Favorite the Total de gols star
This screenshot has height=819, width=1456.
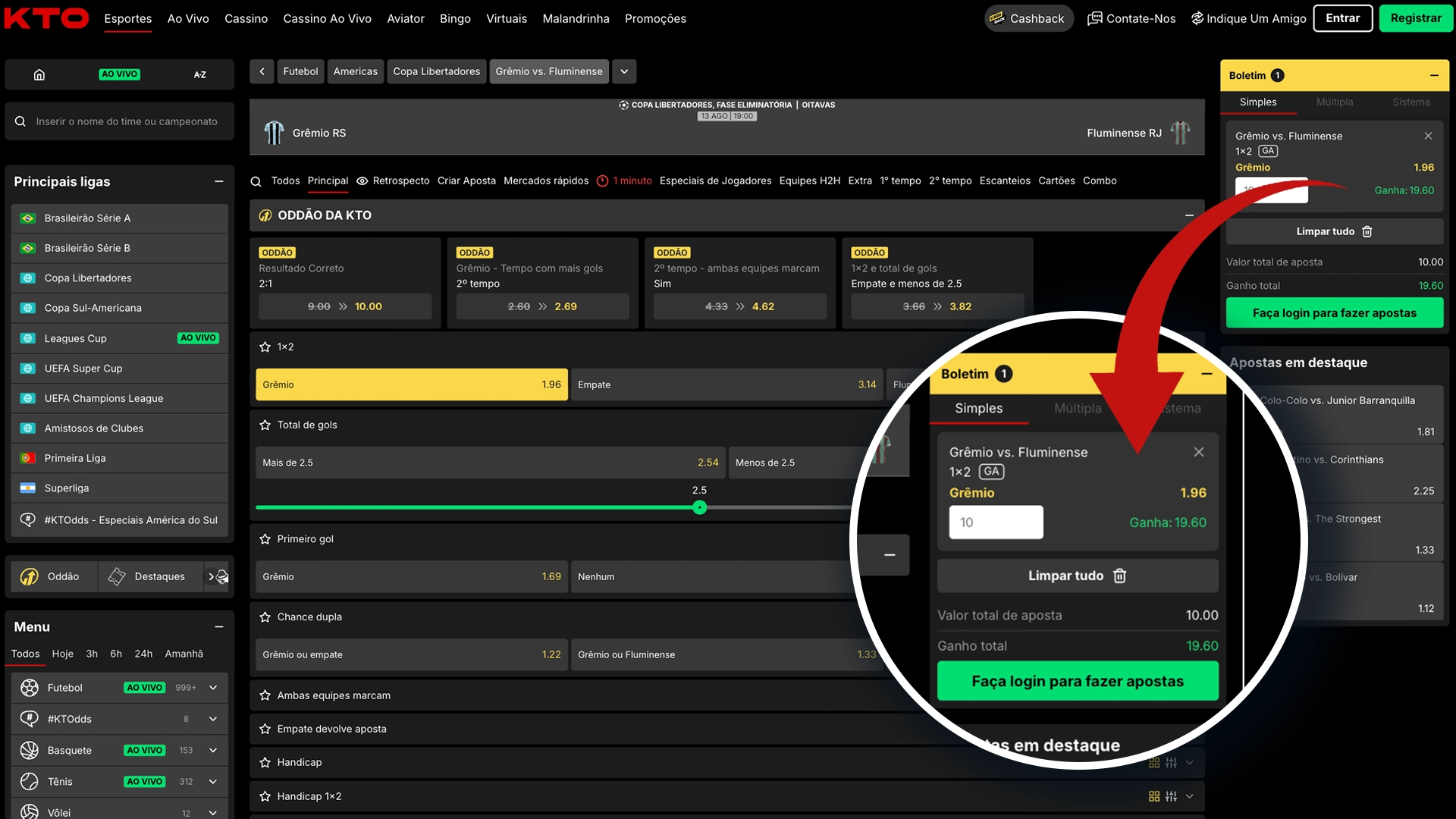tap(265, 425)
